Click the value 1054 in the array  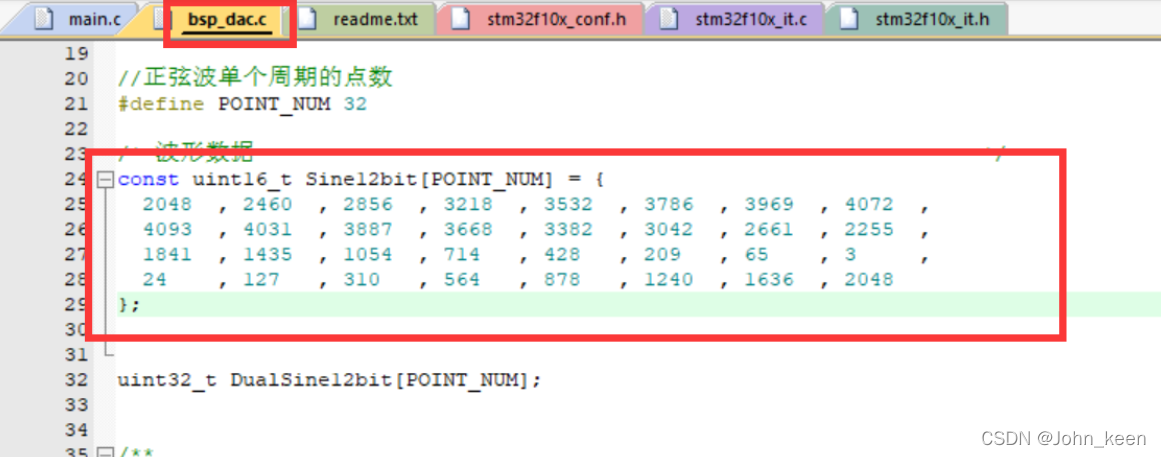coord(368,254)
